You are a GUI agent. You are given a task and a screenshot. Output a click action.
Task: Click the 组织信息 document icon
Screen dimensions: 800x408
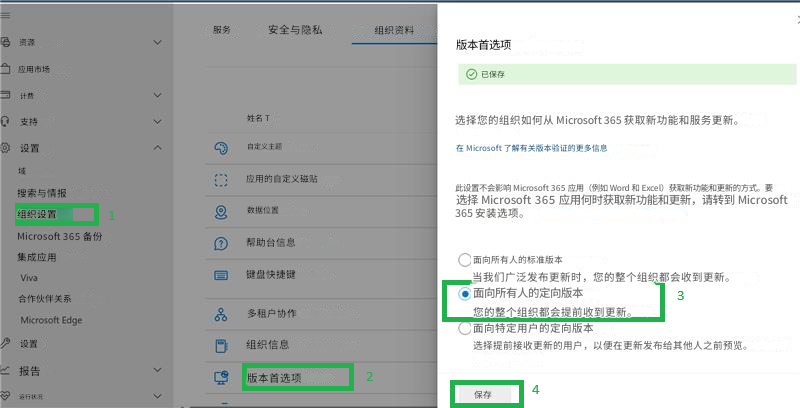[x=221, y=346]
